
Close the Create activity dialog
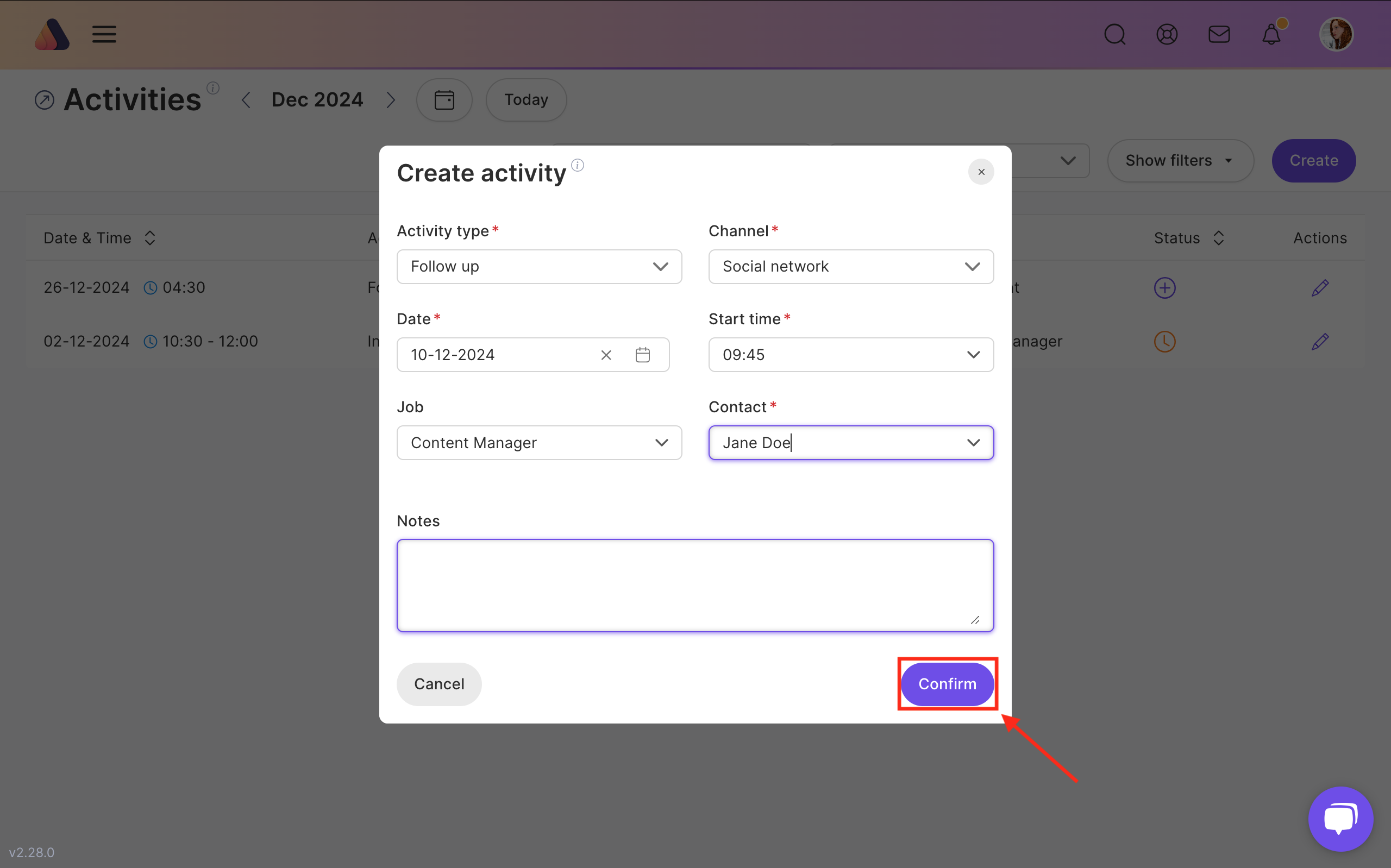981,172
